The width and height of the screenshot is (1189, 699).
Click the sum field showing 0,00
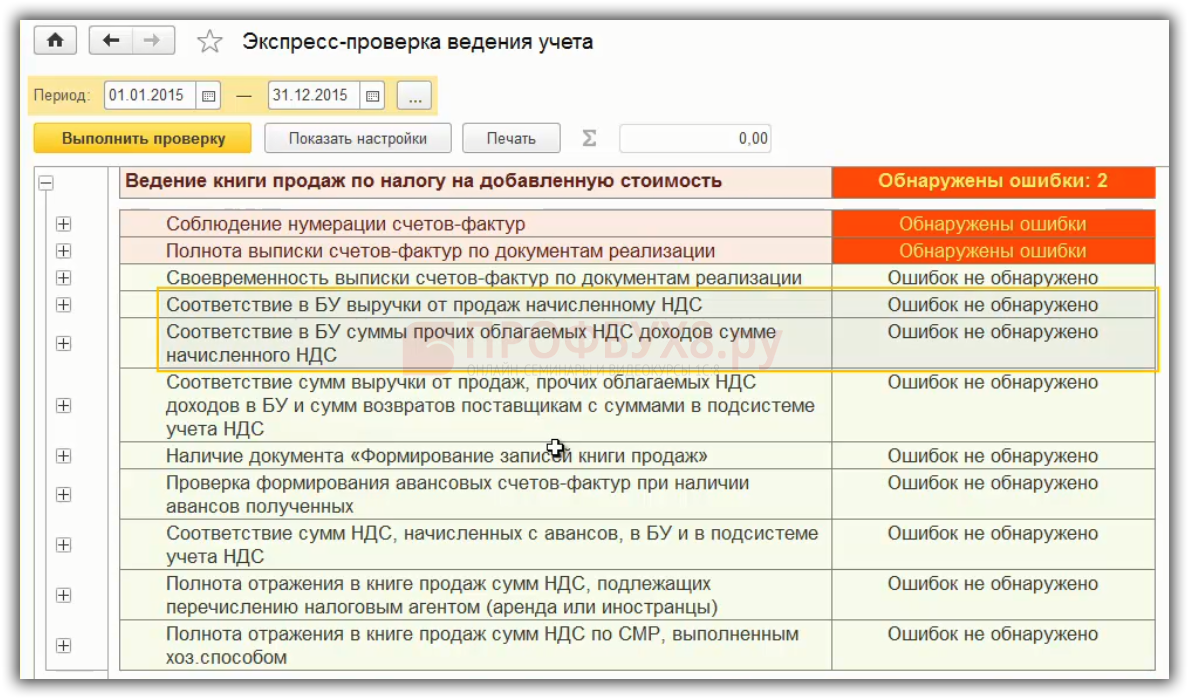click(x=695, y=138)
